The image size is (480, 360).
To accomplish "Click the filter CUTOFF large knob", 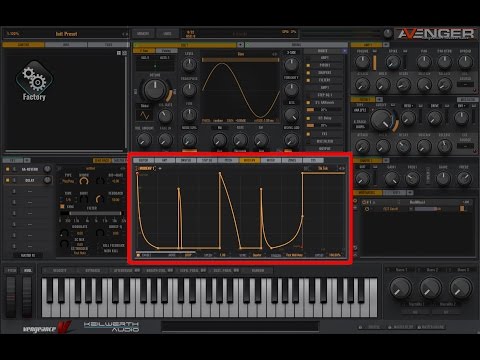I will pos(382,120).
